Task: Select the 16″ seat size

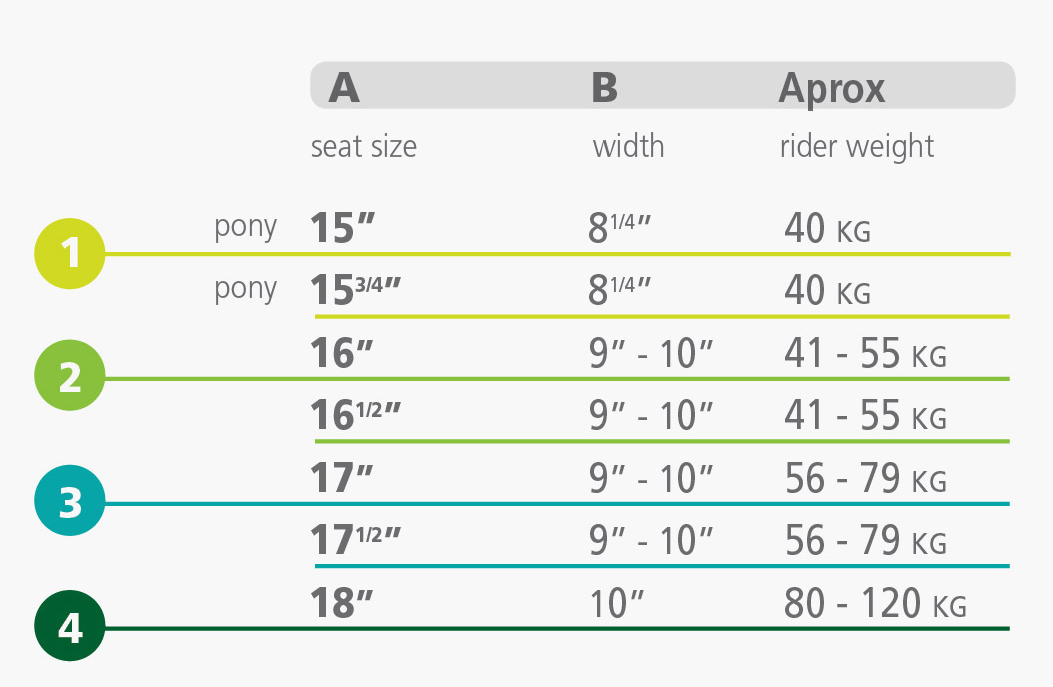Action: [x=342, y=353]
